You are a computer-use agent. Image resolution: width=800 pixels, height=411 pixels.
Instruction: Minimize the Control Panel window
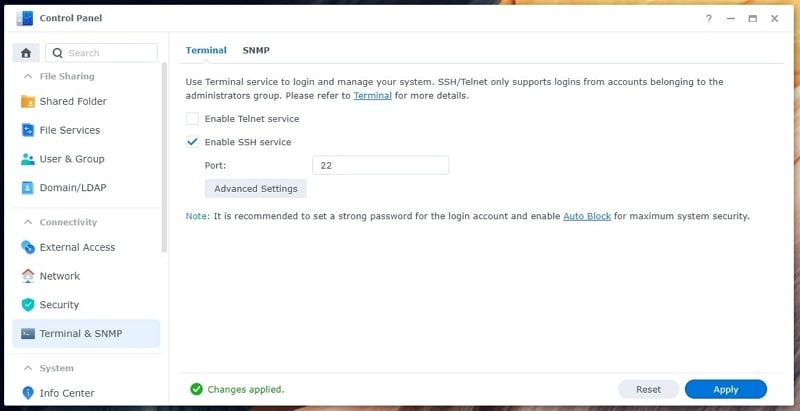pyautogui.click(x=731, y=19)
